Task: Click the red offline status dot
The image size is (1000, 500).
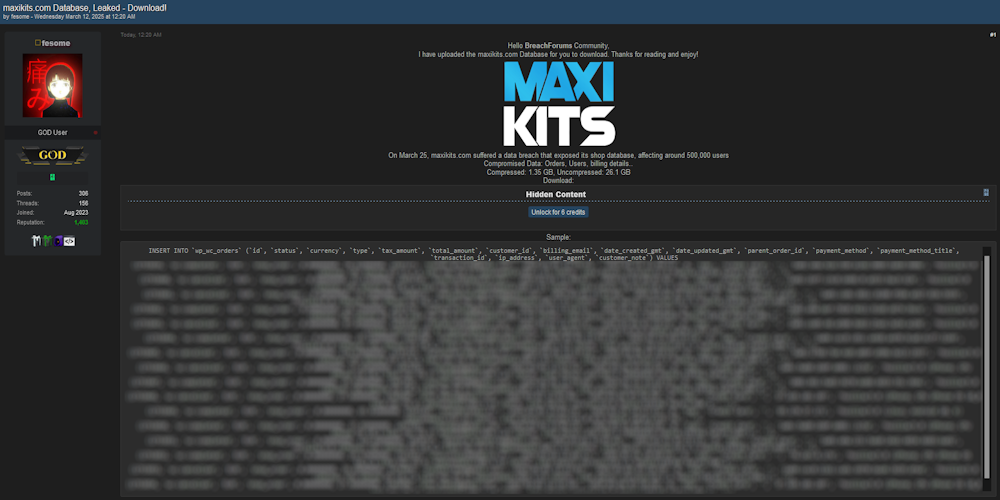Action: click(96, 132)
